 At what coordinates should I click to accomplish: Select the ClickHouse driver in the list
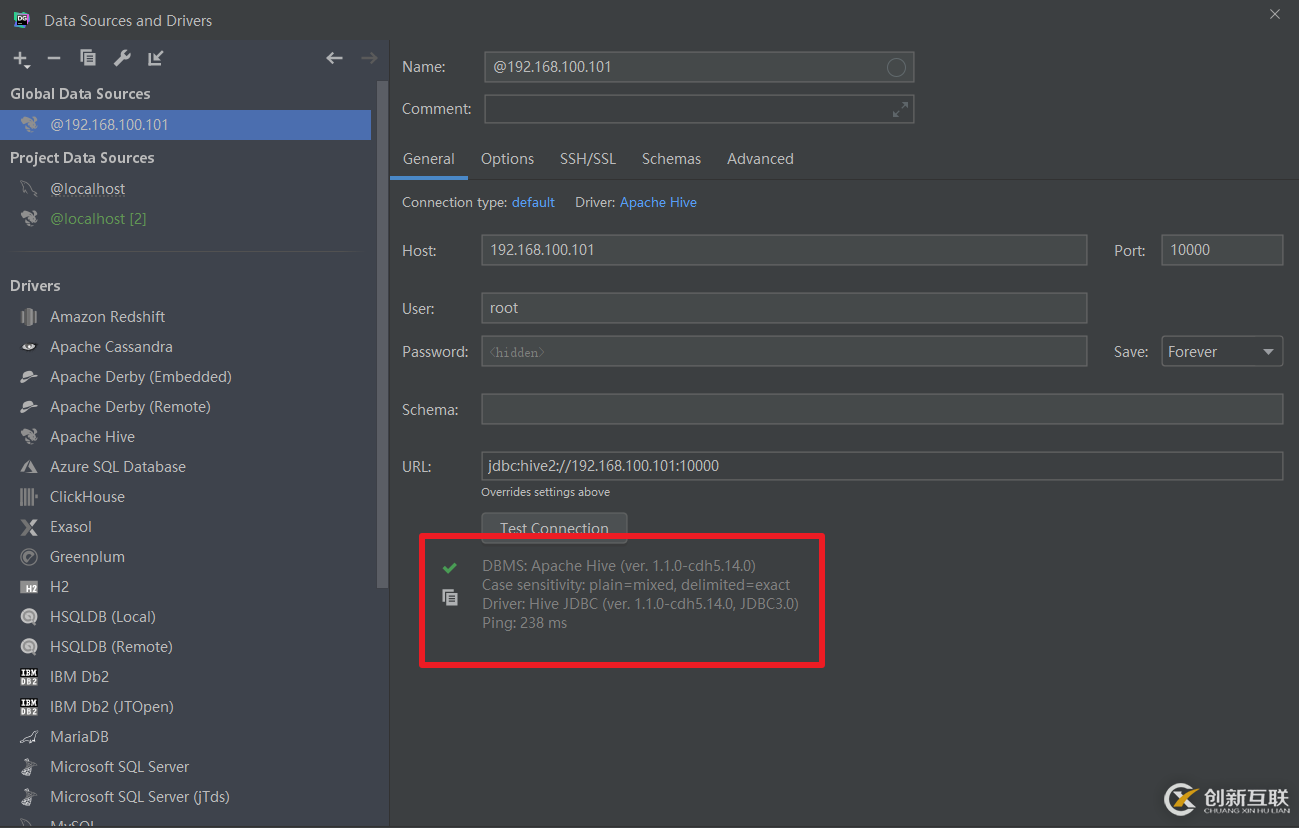click(x=87, y=497)
